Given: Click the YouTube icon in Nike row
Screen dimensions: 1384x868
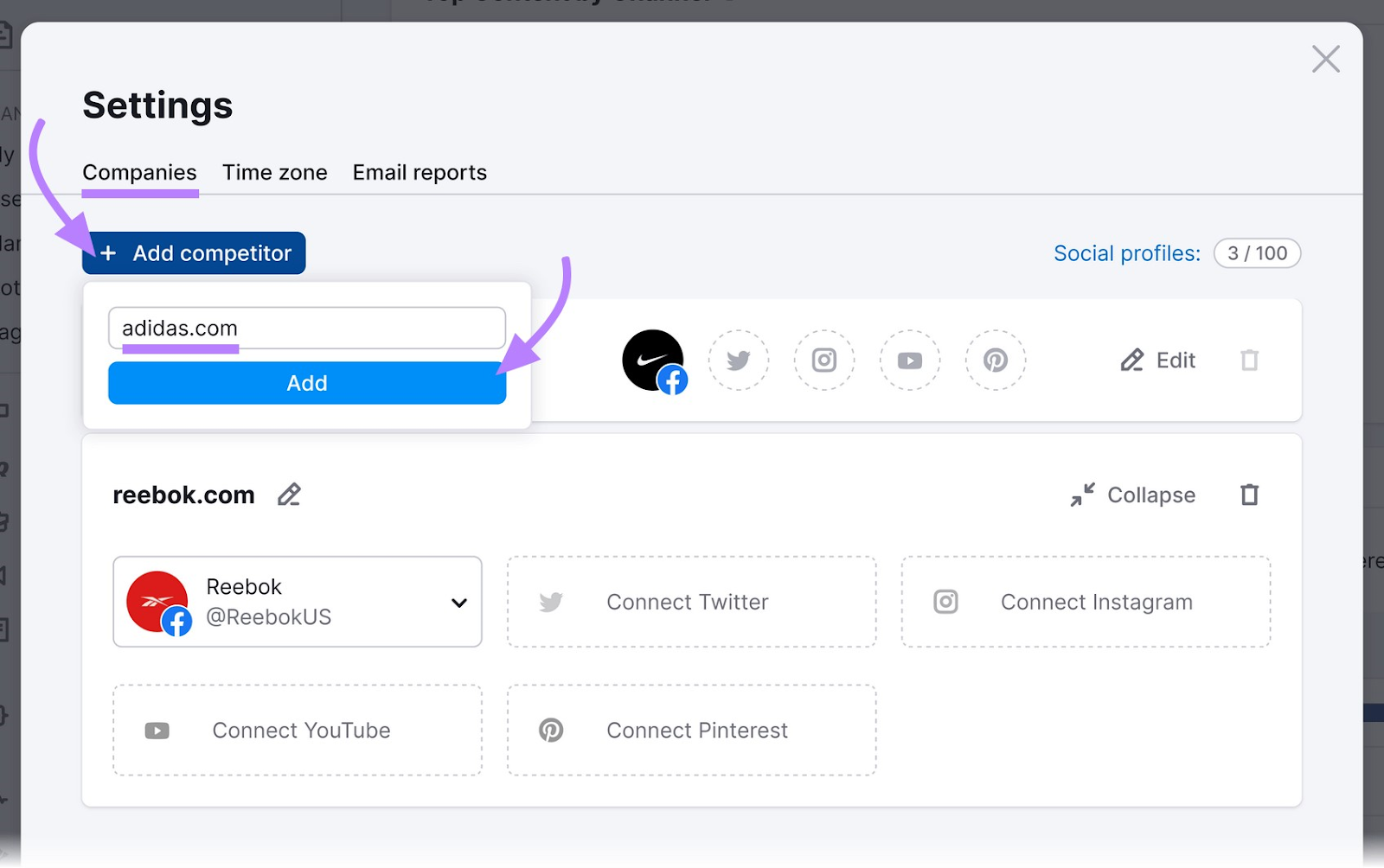Looking at the screenshot, I should 910,360.
